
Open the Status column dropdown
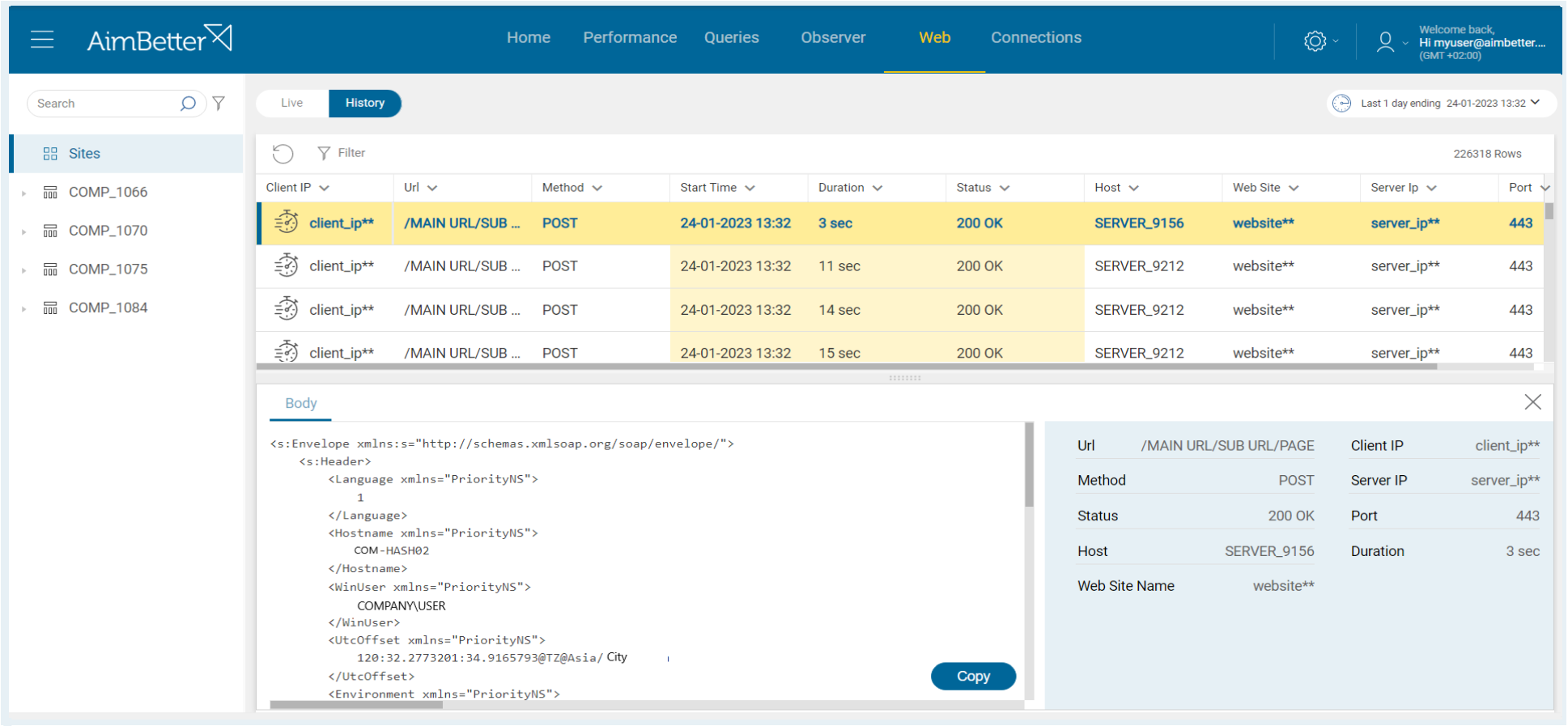[1005, 188]
